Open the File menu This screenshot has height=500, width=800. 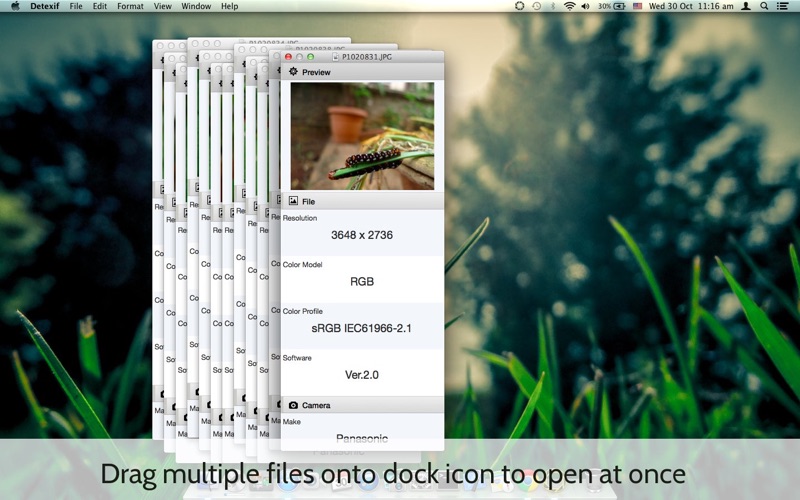[x=76, y=6]
